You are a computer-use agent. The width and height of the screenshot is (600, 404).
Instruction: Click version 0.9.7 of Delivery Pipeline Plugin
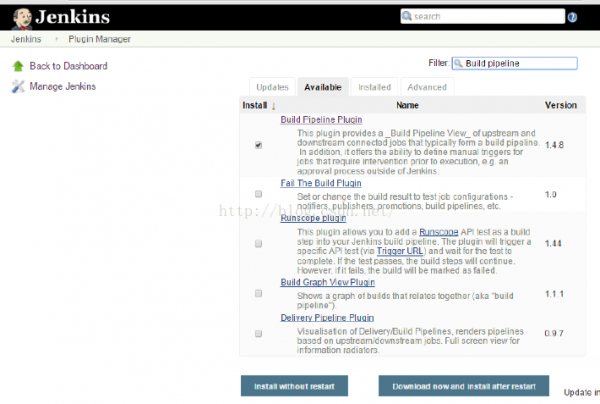point(554,333)
